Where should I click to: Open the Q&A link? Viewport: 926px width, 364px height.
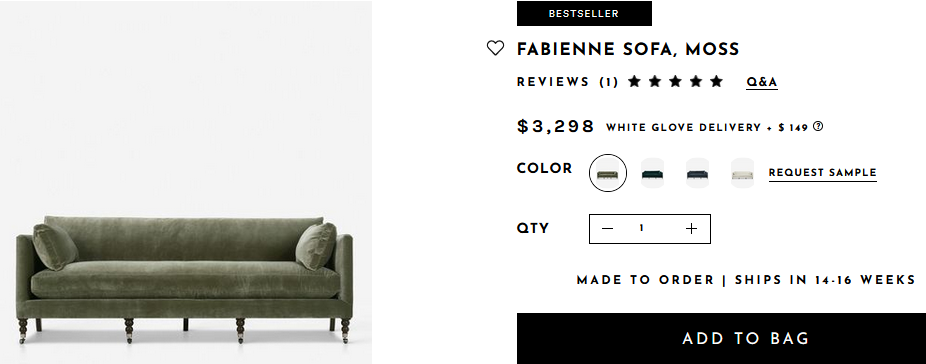762,83
